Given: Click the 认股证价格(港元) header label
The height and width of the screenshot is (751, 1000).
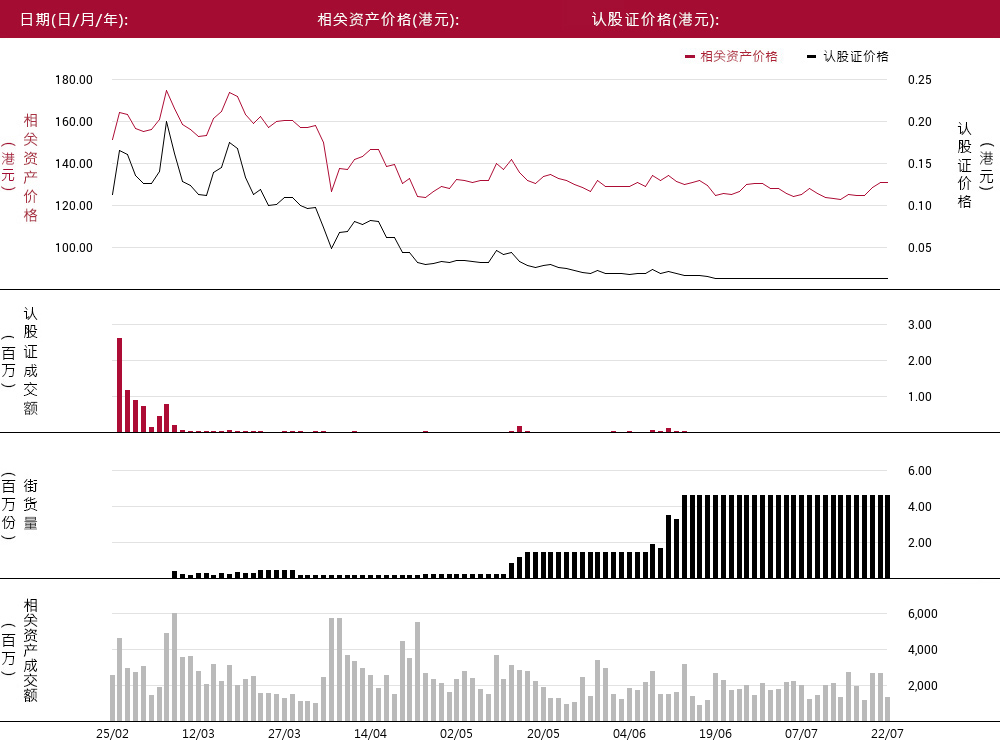Looking at the screenshot, I should click(656, 20).
